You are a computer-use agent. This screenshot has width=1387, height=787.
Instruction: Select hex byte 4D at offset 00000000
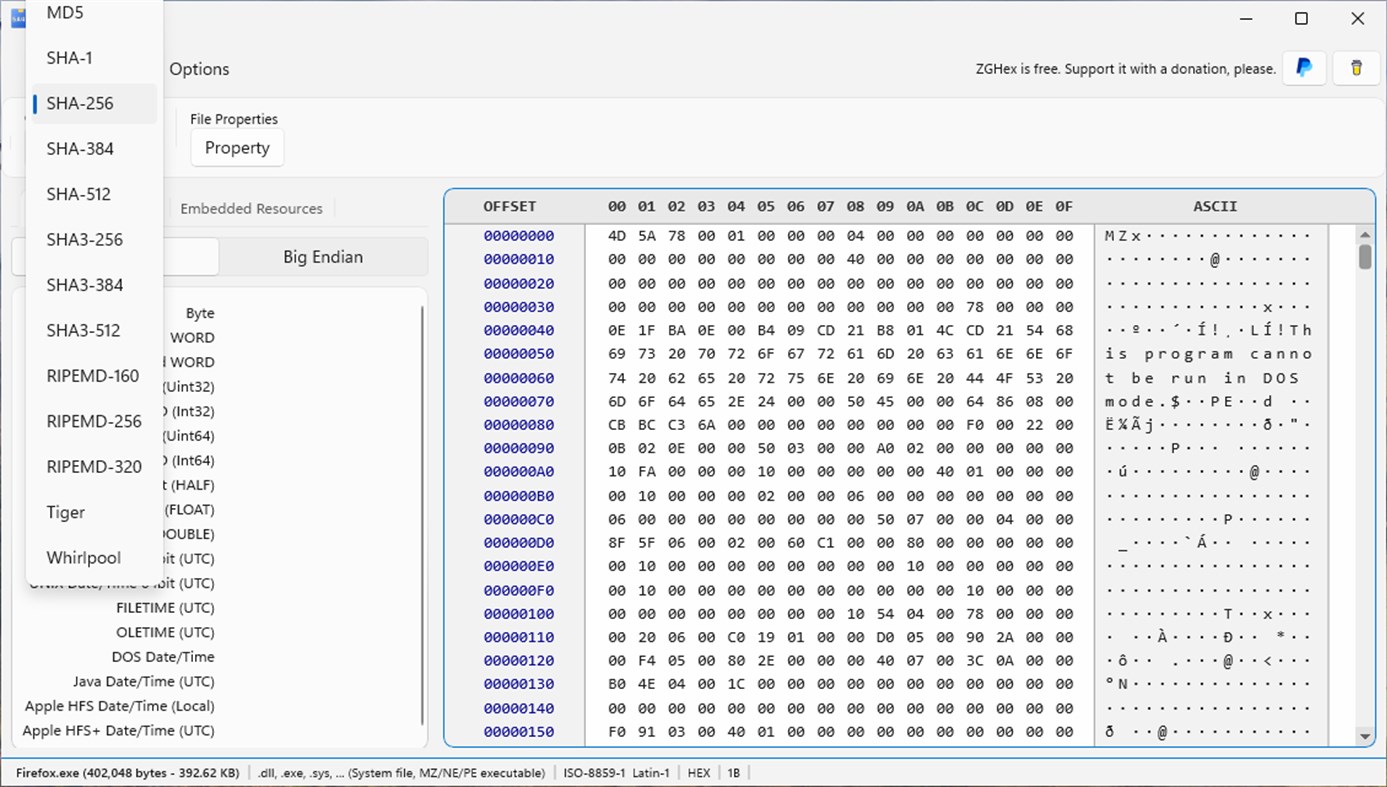click(617, 236)
